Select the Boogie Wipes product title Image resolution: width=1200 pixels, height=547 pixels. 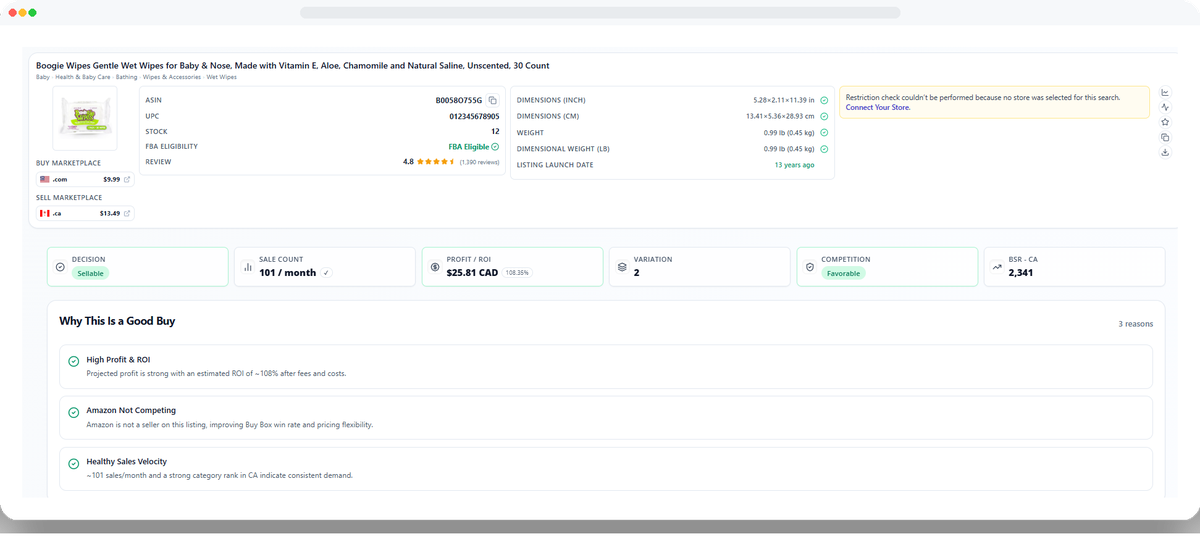tap(292, 66)
